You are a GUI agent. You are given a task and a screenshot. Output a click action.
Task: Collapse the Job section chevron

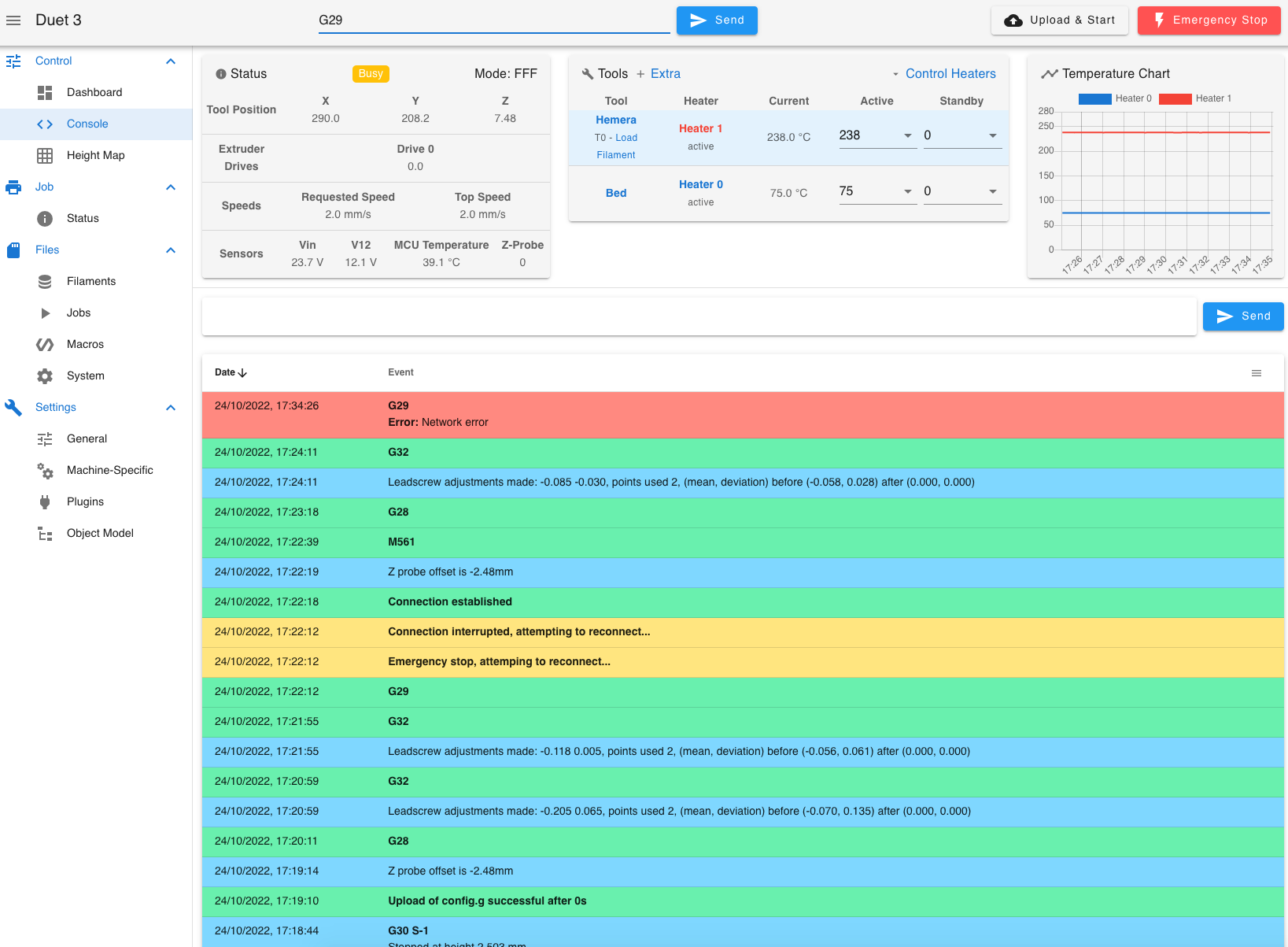coord(171,187)
